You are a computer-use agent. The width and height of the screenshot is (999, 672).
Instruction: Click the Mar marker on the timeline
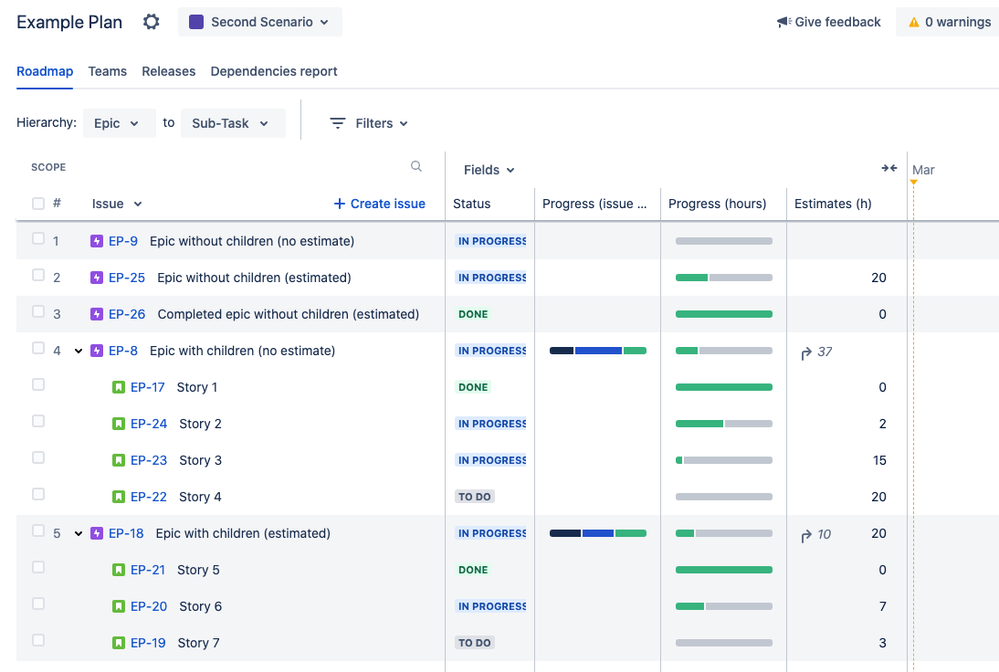[922, 169]
